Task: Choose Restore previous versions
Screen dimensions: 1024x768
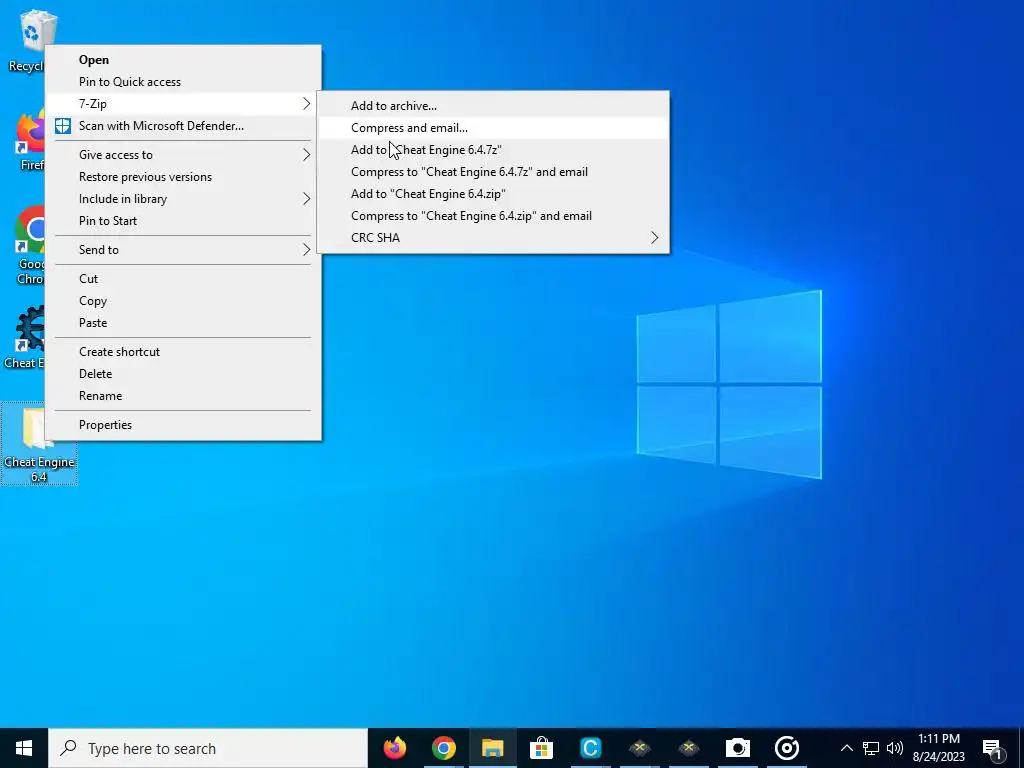Action: [184, 177]
